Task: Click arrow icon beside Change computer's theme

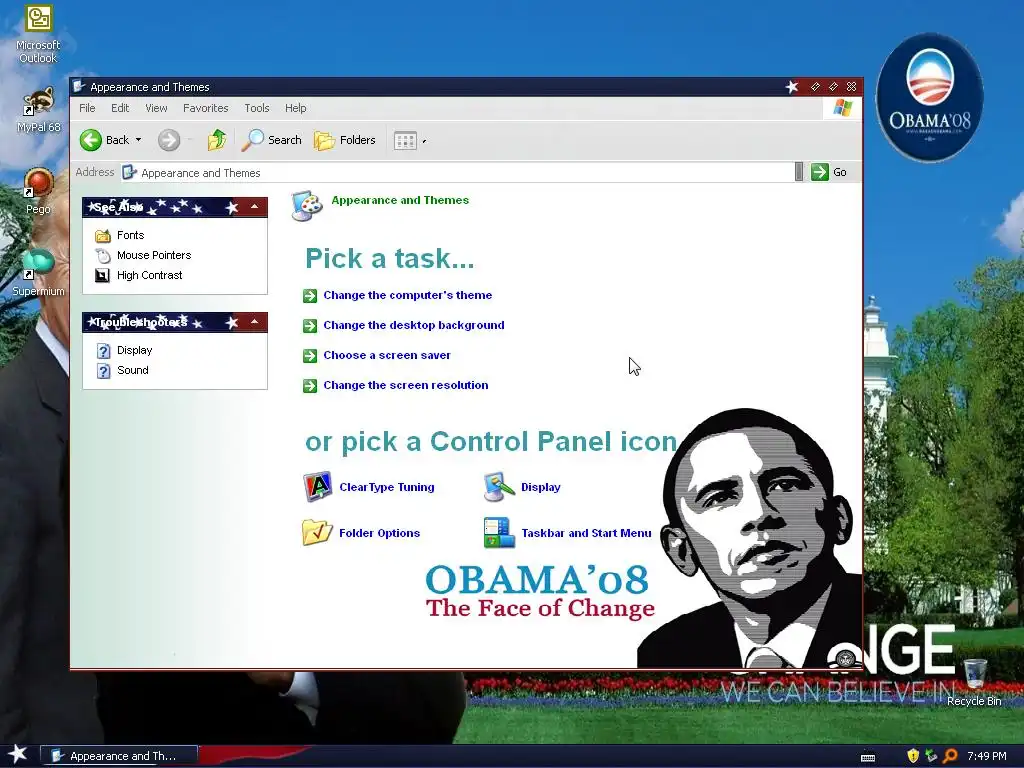Action: point(310,296)
